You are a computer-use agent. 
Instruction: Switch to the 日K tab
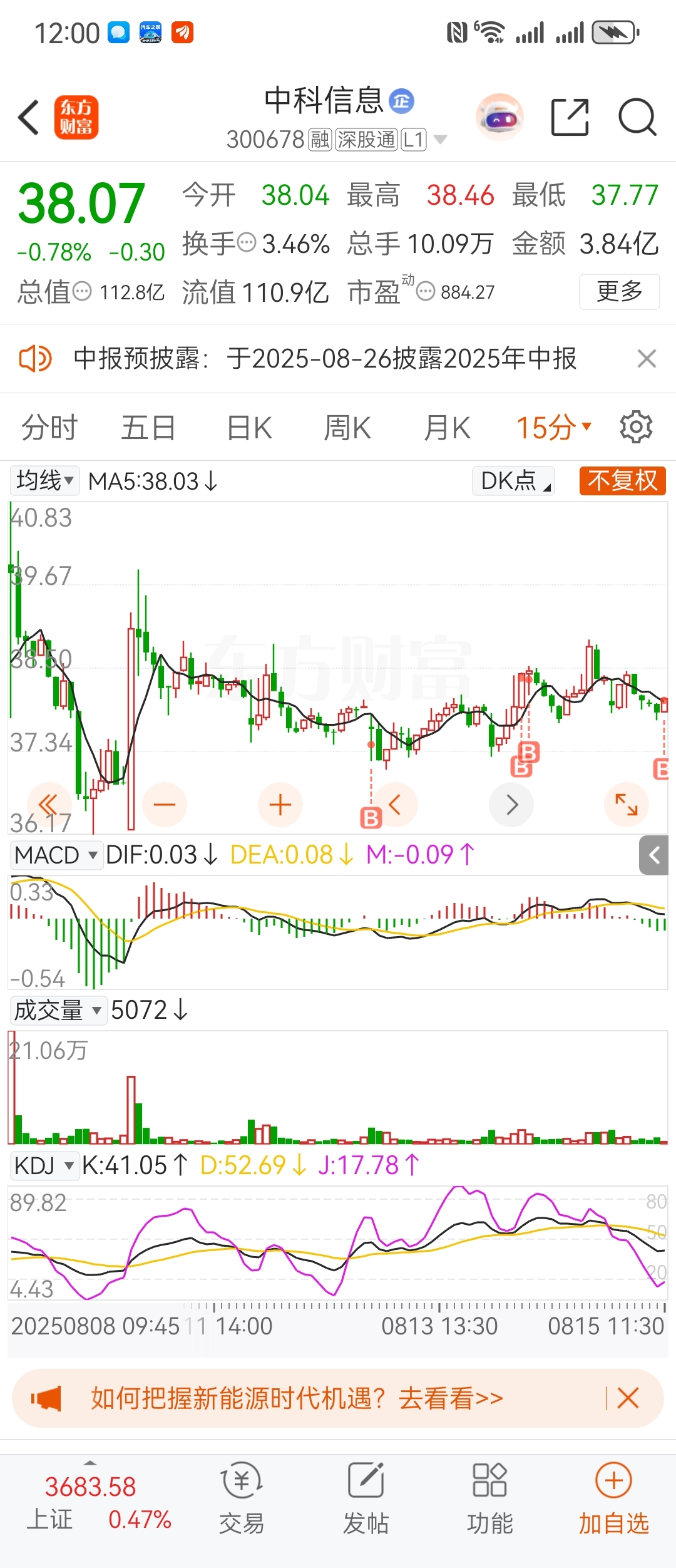pos(249,428)
